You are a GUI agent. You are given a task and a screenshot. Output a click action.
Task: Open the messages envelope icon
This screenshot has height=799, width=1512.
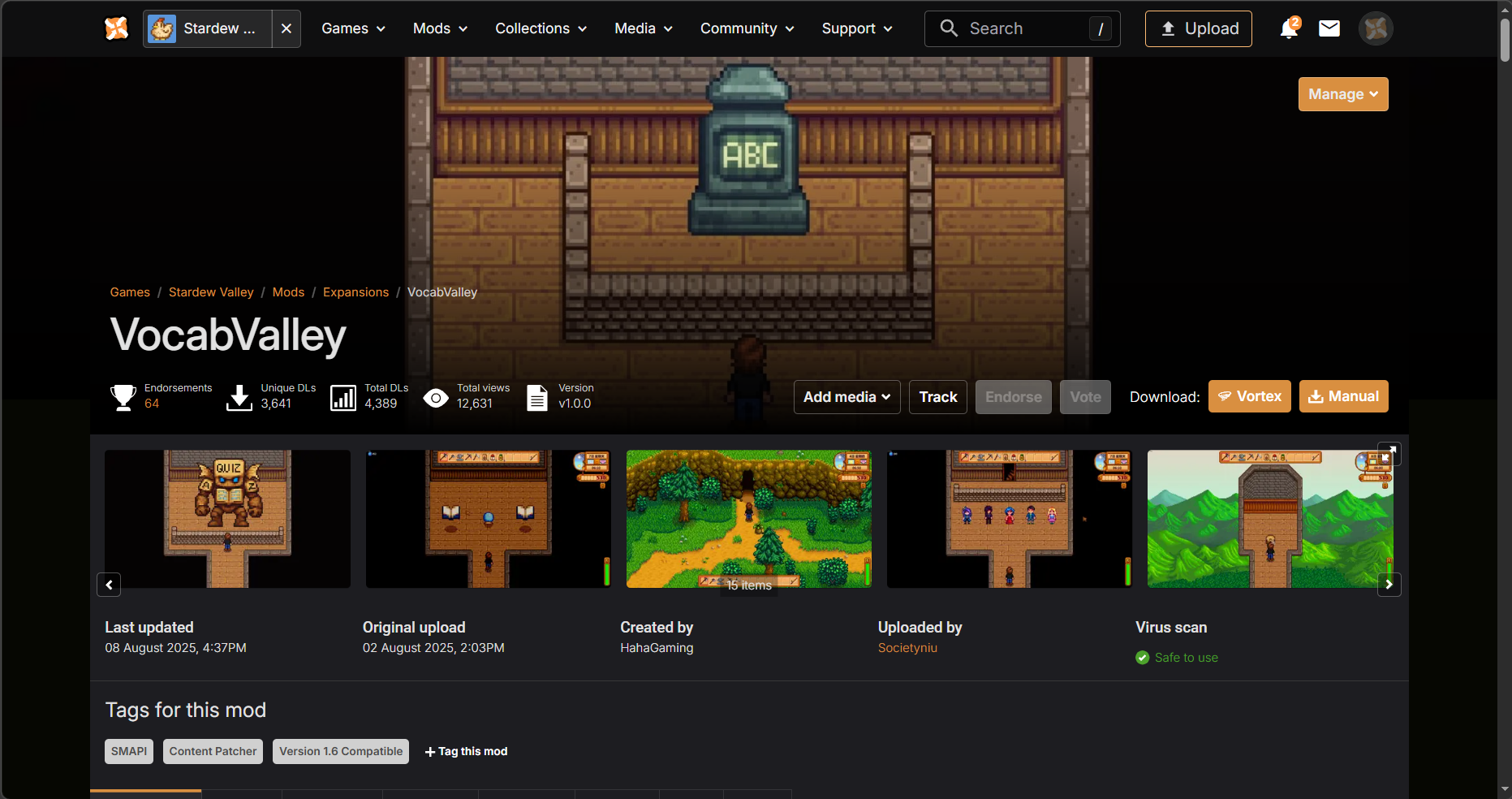(1329, 29)
